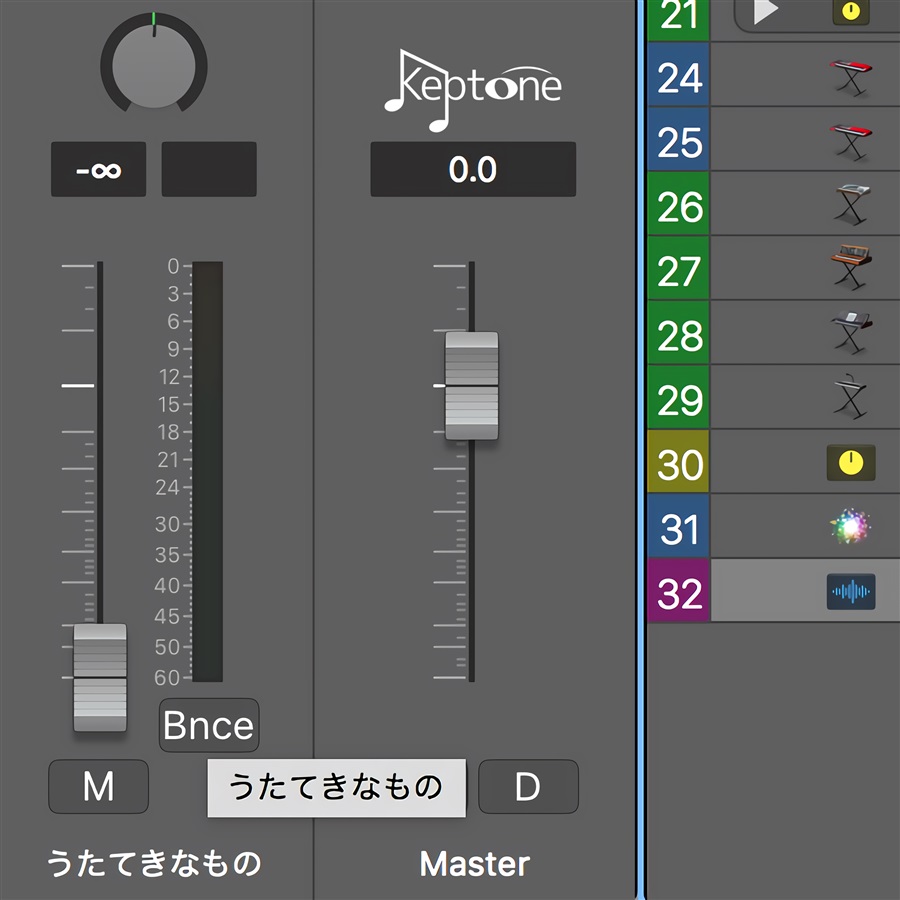Click the -∞ peak level display
Viewport: 900px width, 900px height.
(98, 169)
